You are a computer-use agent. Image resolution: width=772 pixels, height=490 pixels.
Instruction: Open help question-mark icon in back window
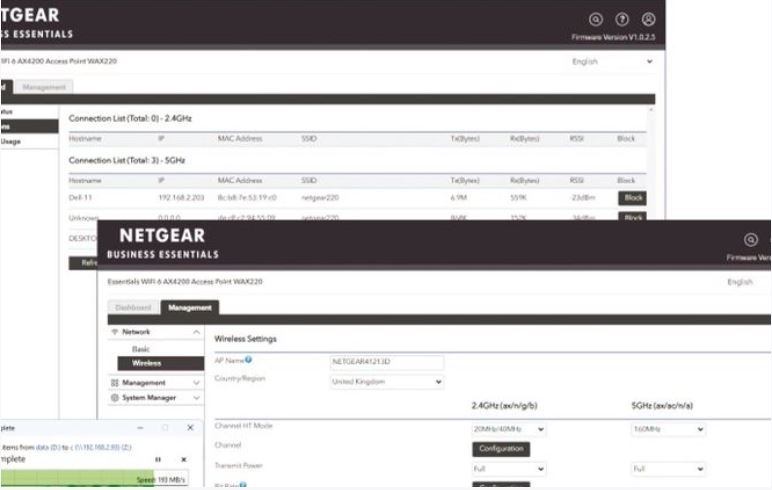[x=622, y=19]
